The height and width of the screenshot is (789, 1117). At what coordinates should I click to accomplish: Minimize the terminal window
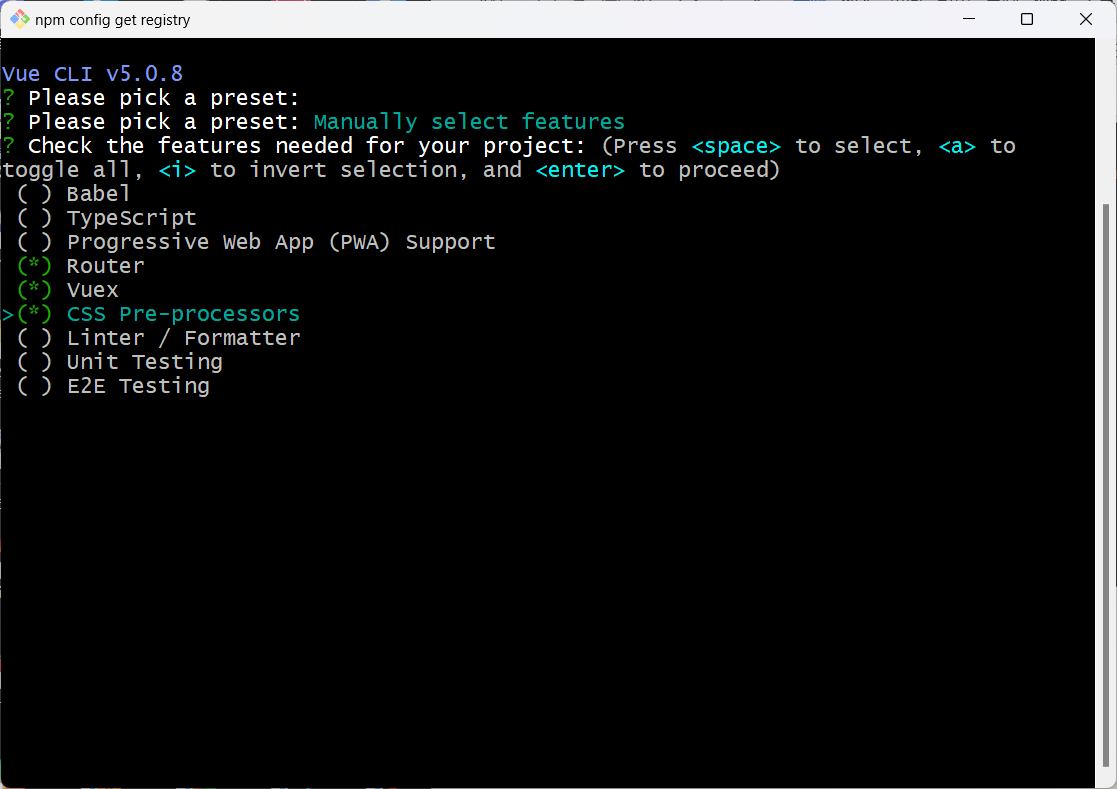[x=969, y=19]
